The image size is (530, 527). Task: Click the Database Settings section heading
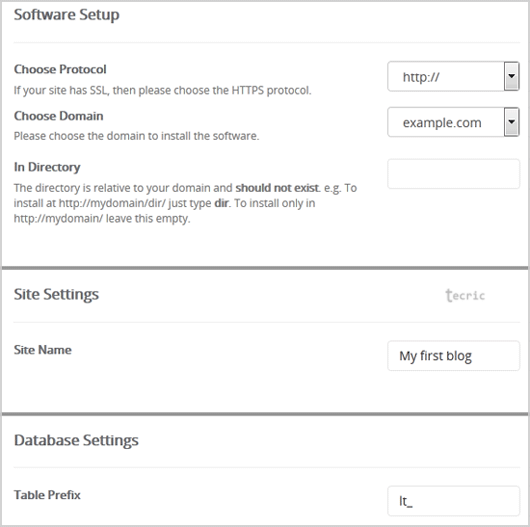76,440
